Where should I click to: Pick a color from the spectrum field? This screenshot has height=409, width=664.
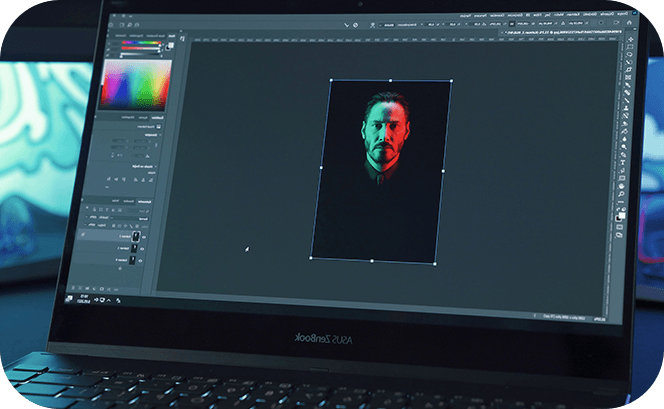pos(136,84)
